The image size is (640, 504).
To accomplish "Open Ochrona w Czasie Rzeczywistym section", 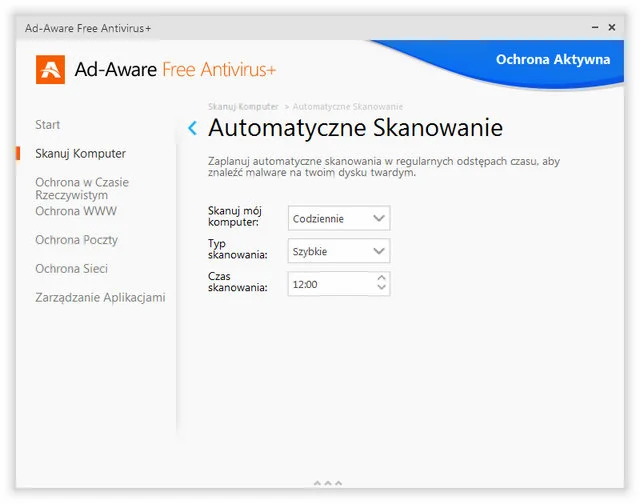I will [x=82, y=189].
